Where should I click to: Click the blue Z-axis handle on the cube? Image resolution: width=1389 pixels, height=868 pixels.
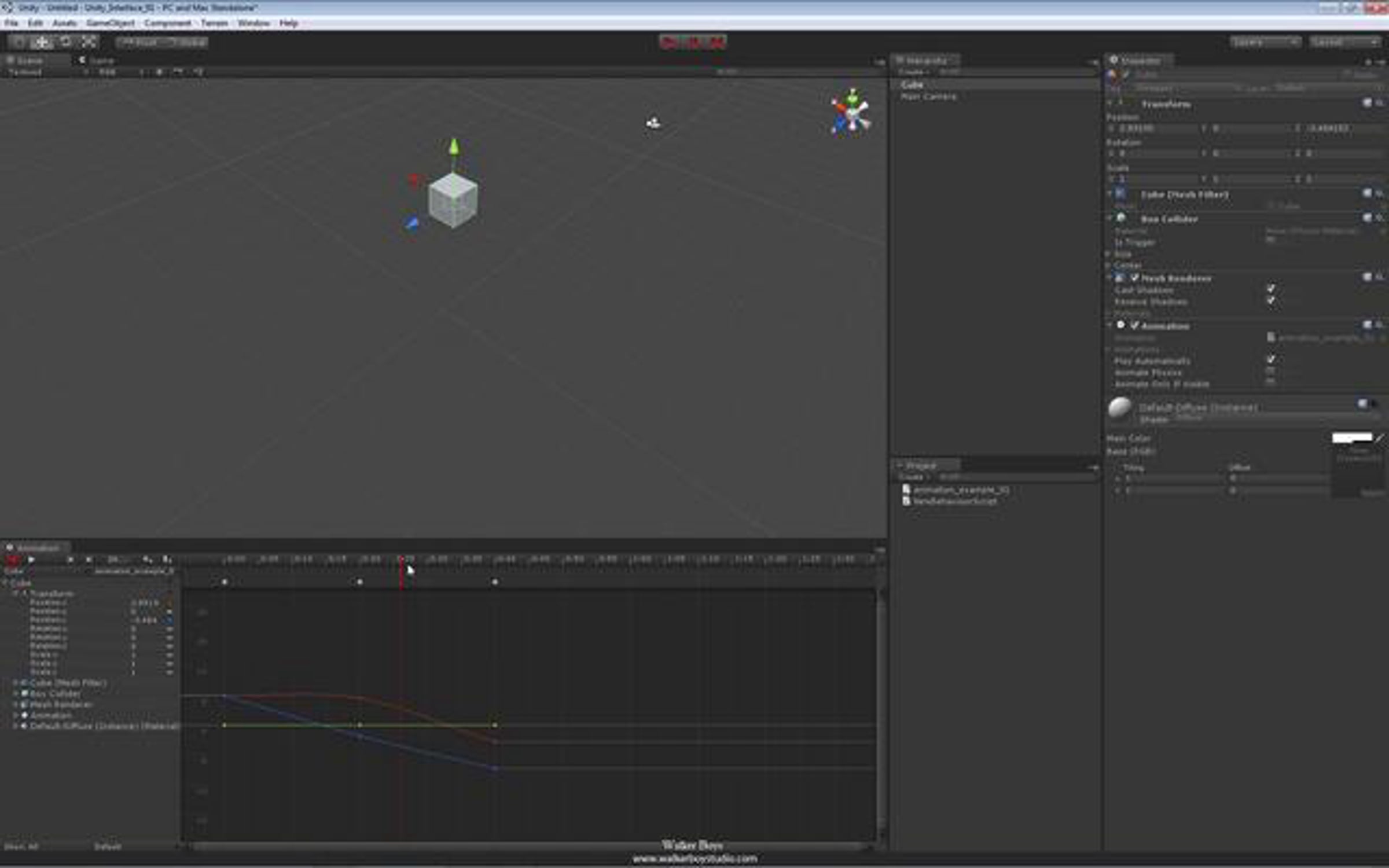click(x=411, y=223)
